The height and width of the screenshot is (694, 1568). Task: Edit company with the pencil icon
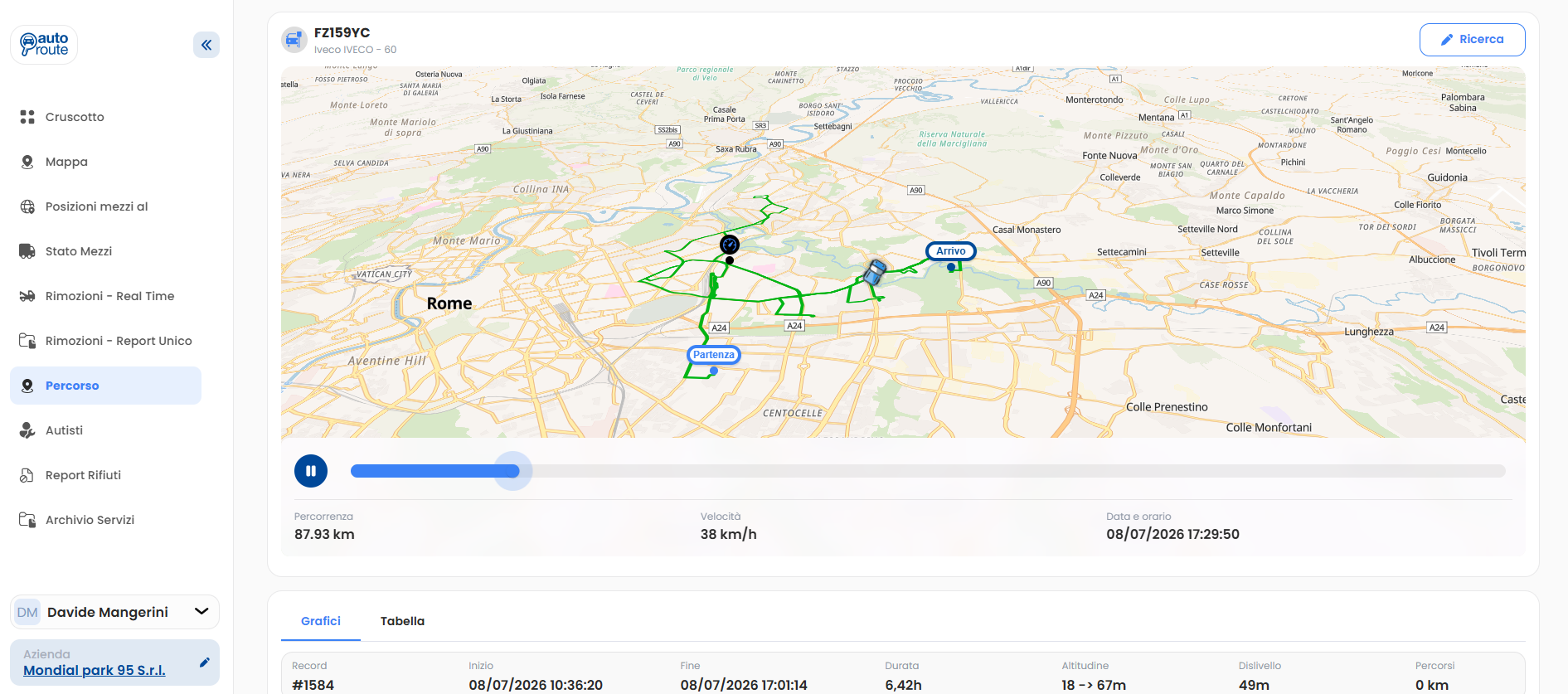click(x=205, y=662)
